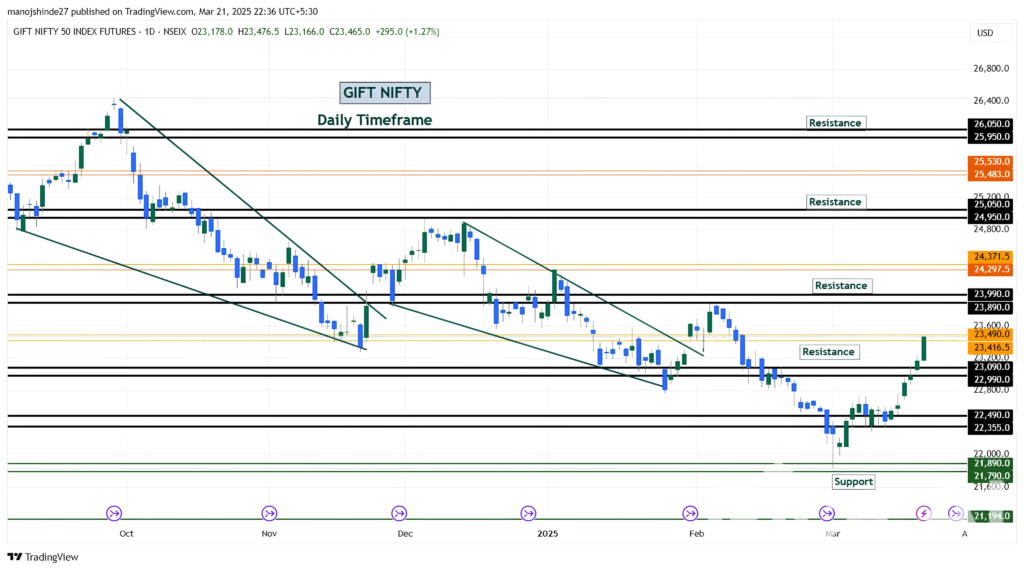1024x570 pixels.
Task: Click the orange 23,416.5 price label
Action: click(991, 347)
